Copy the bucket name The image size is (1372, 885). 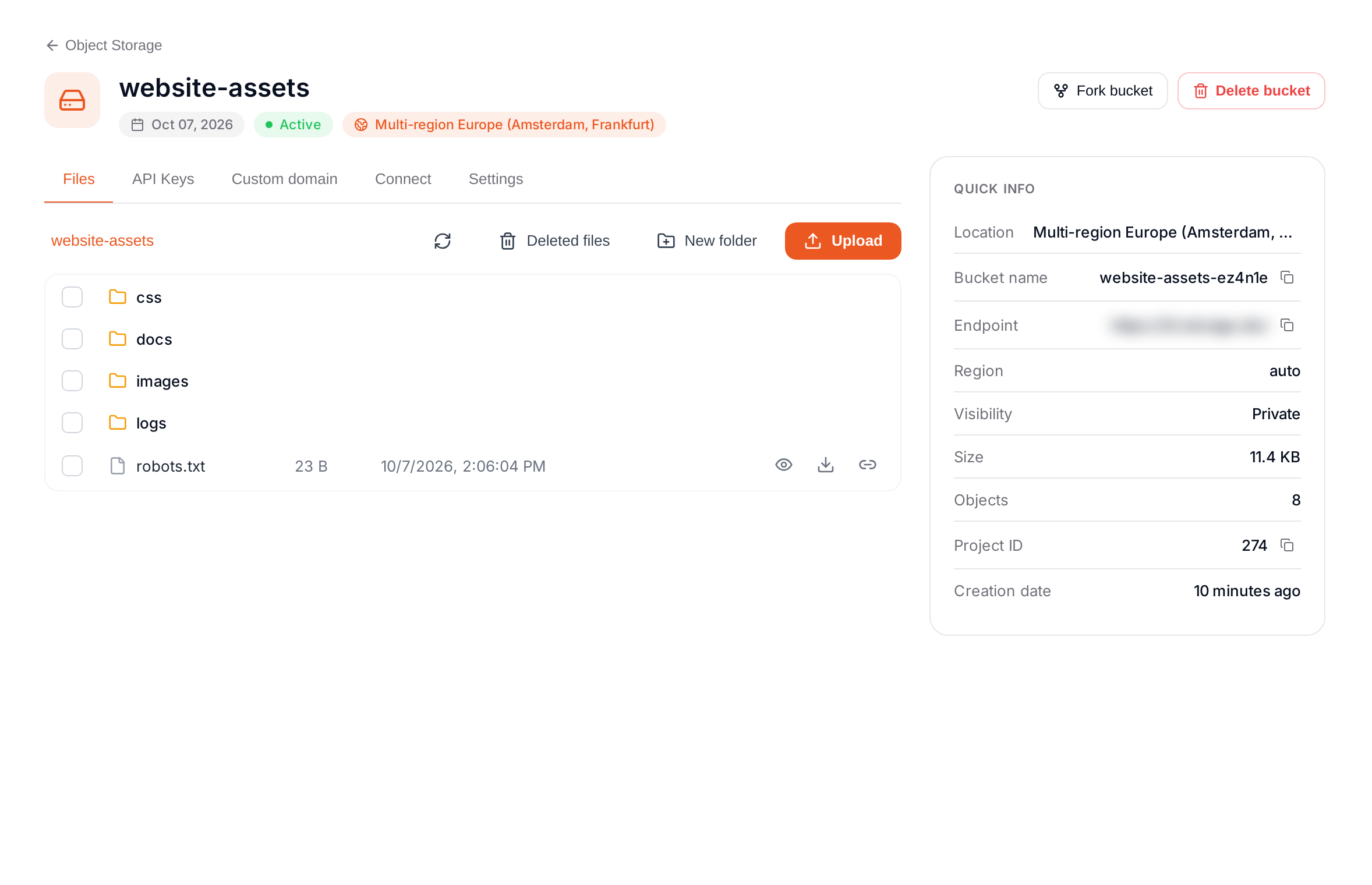point(1287,277)
